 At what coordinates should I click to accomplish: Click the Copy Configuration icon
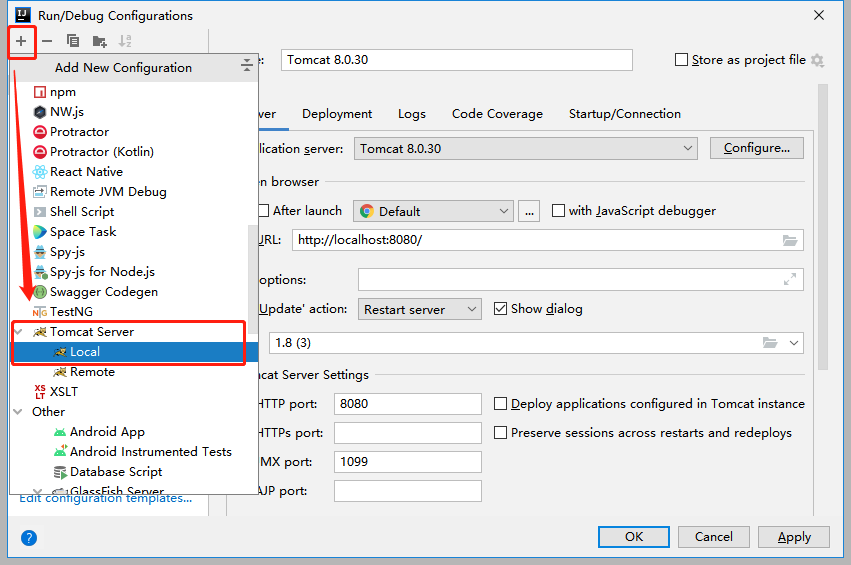click(73, 41)
